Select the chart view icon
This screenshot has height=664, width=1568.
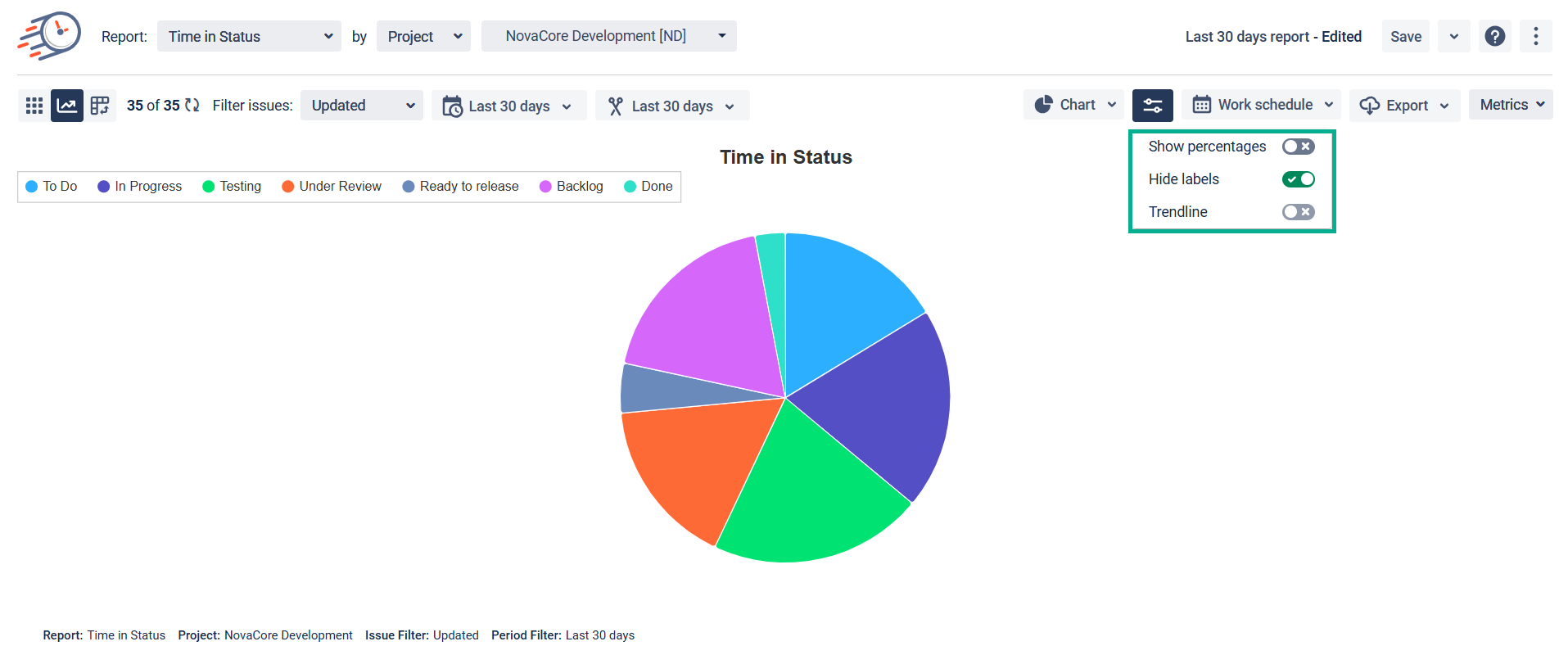[67, 106]
